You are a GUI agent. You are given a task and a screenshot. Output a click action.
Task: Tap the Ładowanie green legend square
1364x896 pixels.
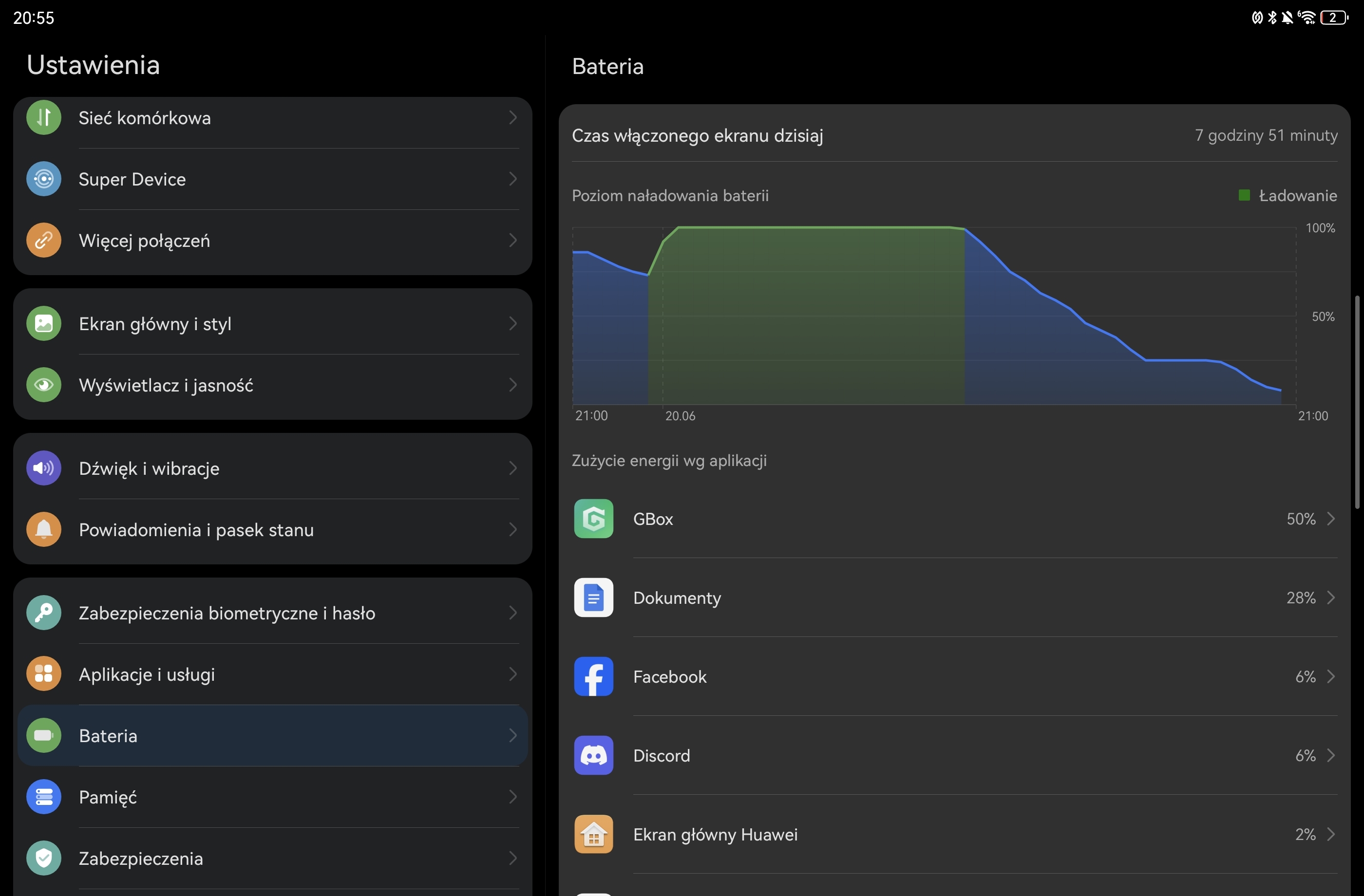point(1244,195)
